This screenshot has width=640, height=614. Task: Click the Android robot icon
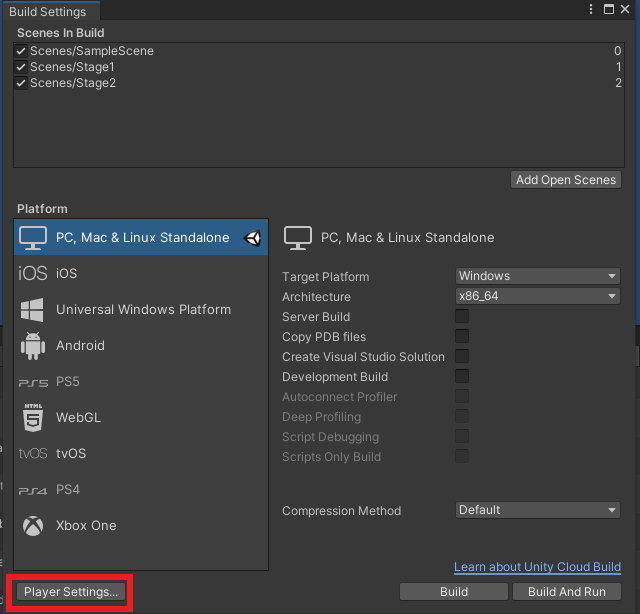[x=33, y=346]
